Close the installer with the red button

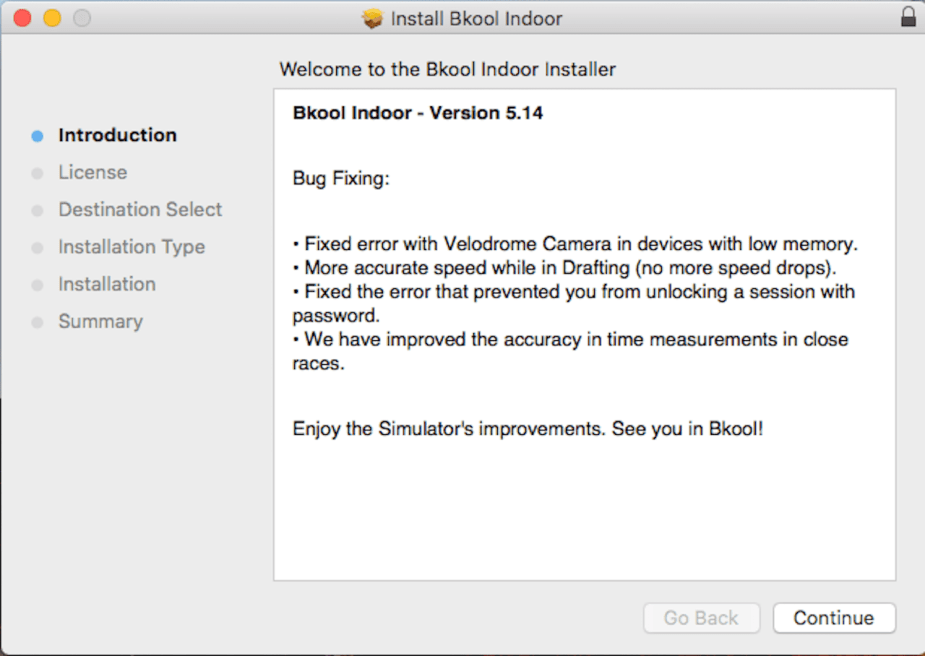tap(22, 18)
